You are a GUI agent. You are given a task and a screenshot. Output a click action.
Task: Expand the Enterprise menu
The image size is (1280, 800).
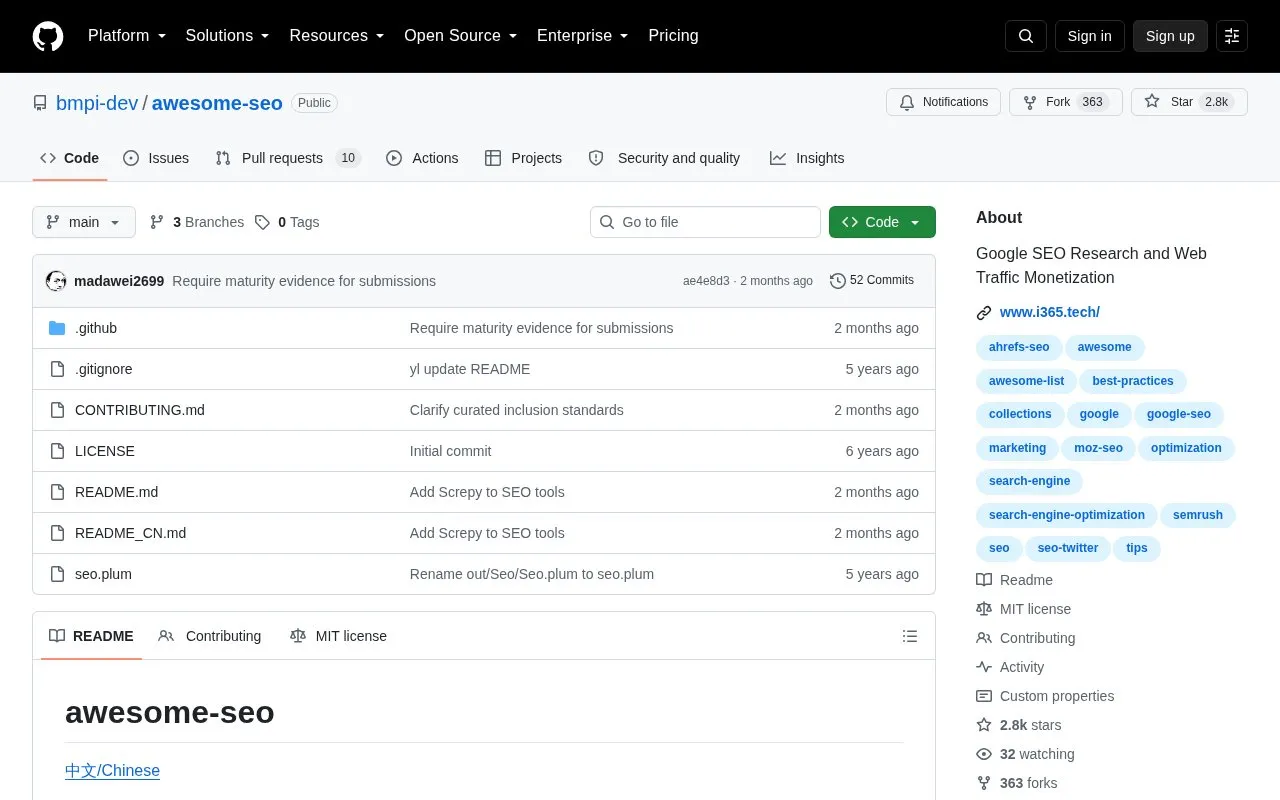click(583, 36)
